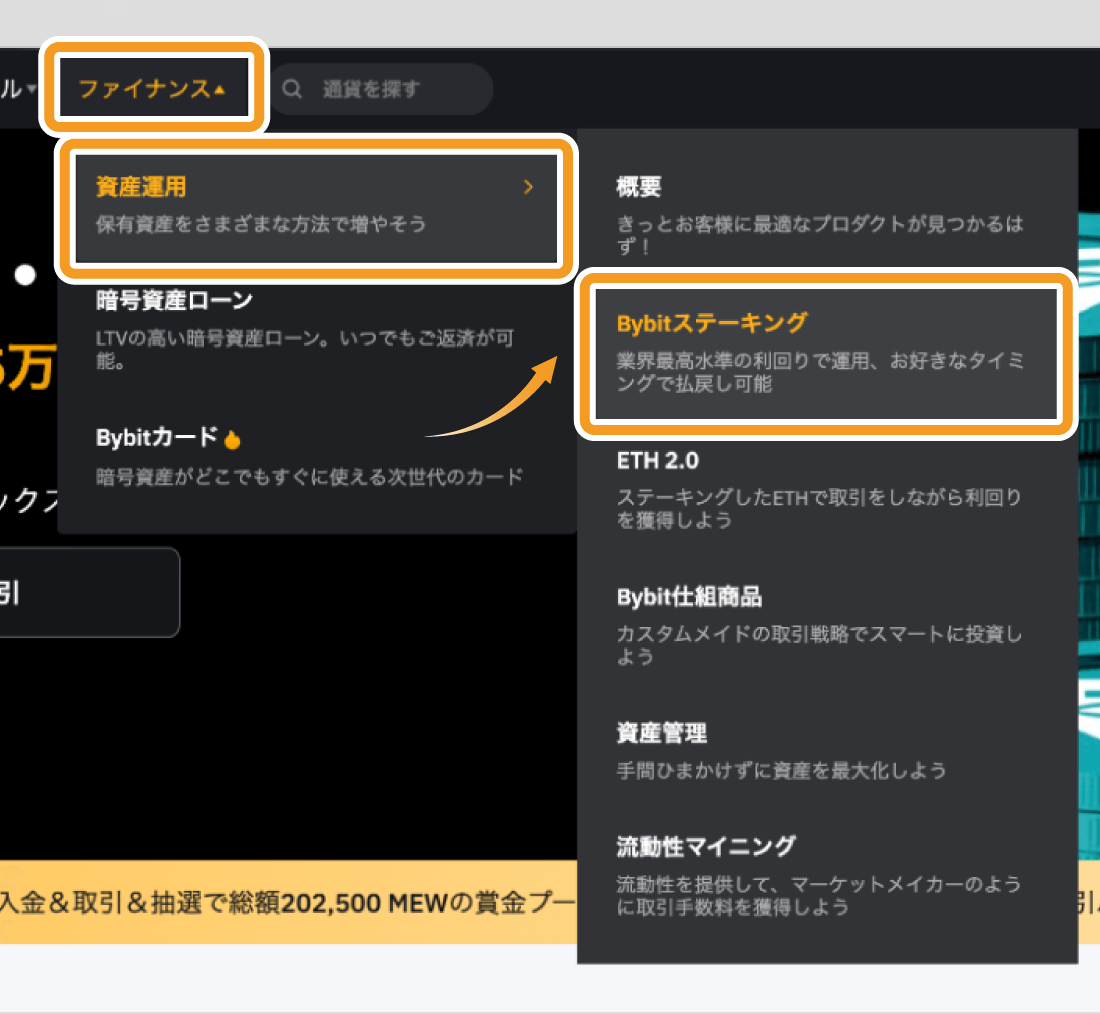Click the 手間ひまかけずに資産を最大化しよう text

[x=781, y=770]
